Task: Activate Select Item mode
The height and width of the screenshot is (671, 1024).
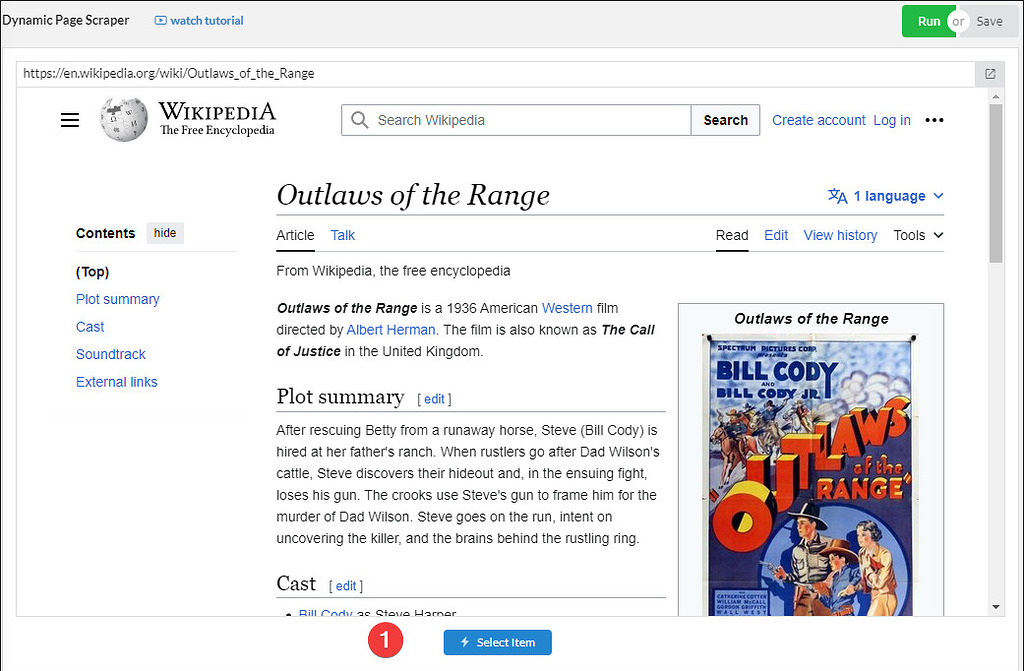Action: click(x=497, y=643)
